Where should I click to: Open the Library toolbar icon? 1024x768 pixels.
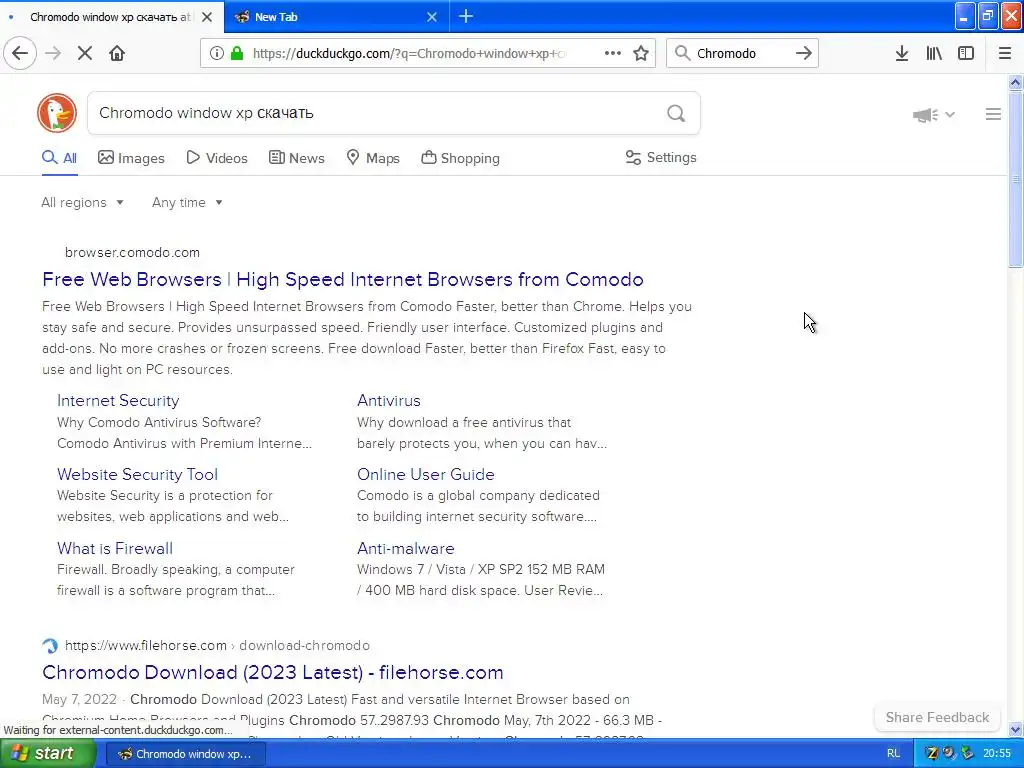[x=934, y=54]
